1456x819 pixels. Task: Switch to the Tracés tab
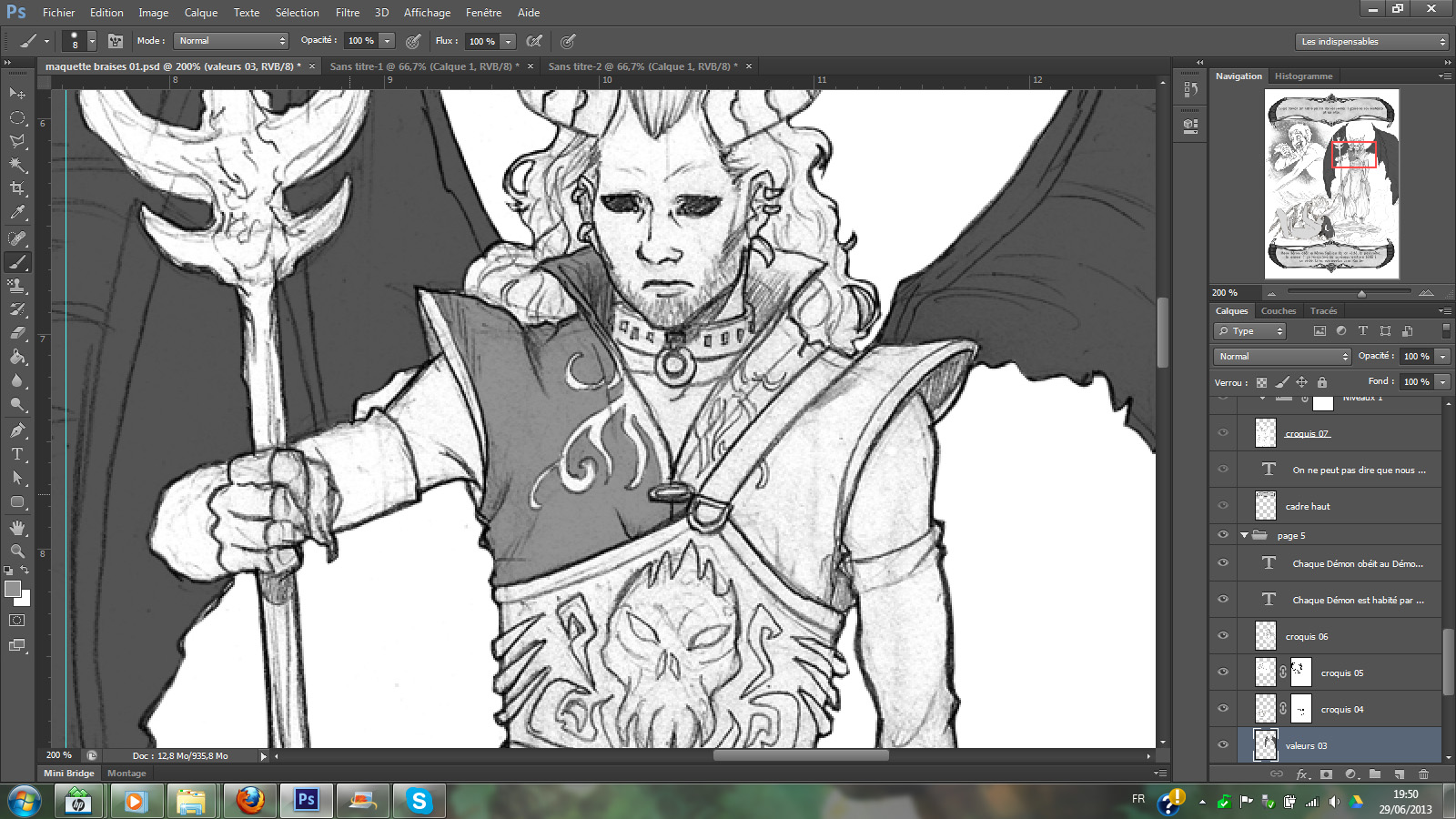[x=1324, y=311]
